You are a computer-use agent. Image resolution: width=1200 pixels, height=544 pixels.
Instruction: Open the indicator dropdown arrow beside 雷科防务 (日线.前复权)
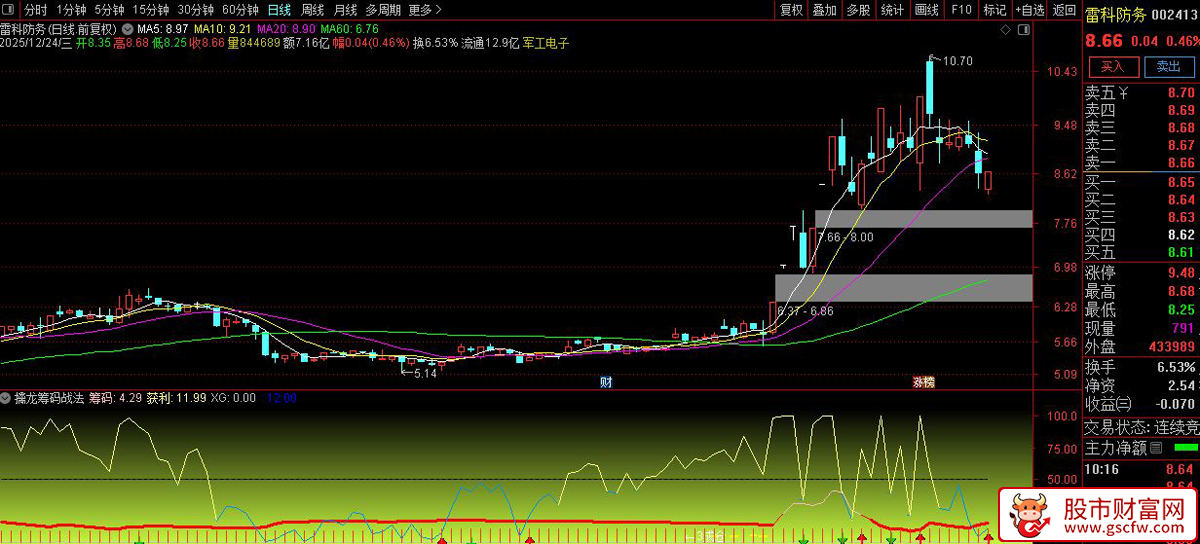[126, 30]
